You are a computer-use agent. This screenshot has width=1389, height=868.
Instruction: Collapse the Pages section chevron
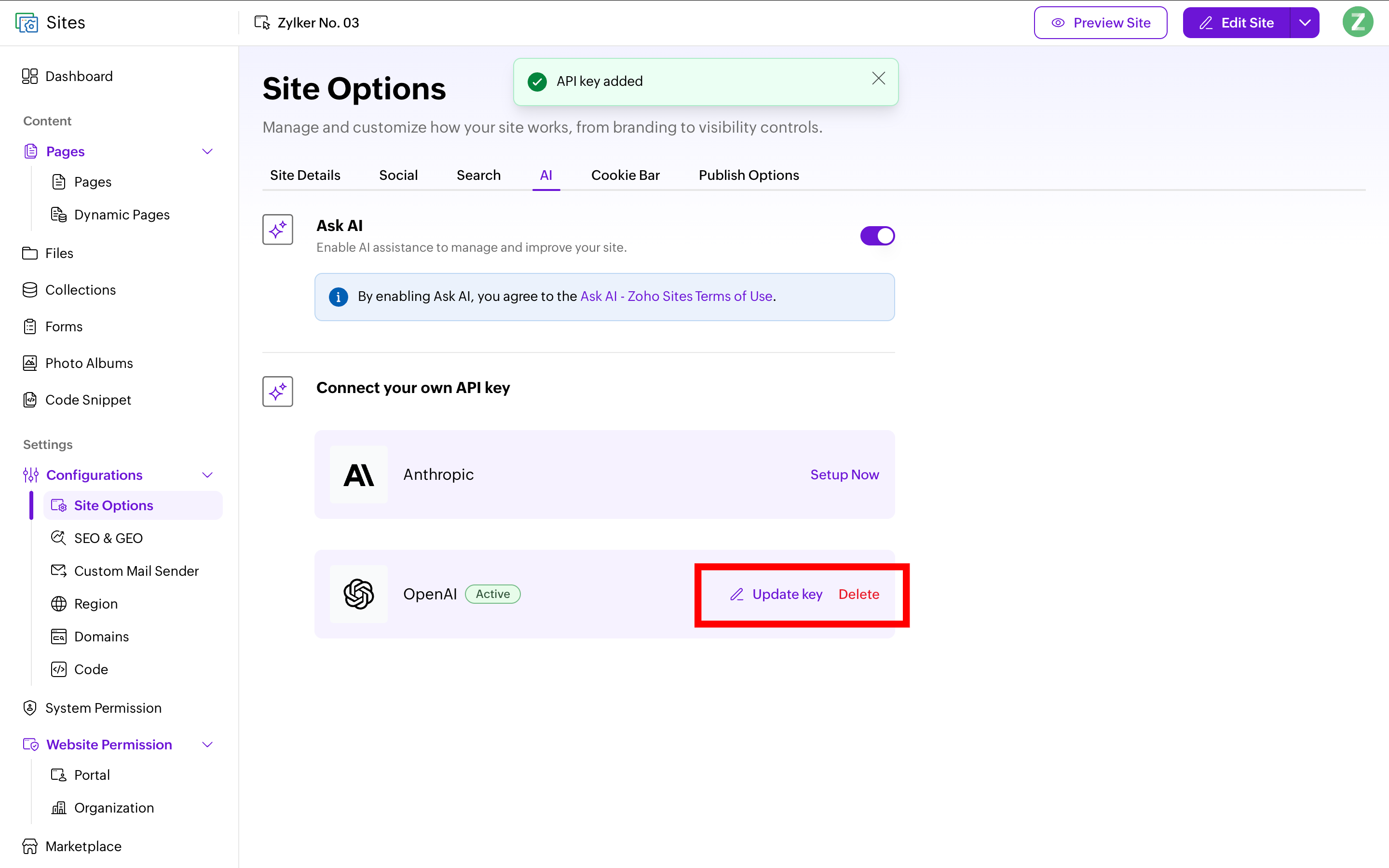point(208,151)
